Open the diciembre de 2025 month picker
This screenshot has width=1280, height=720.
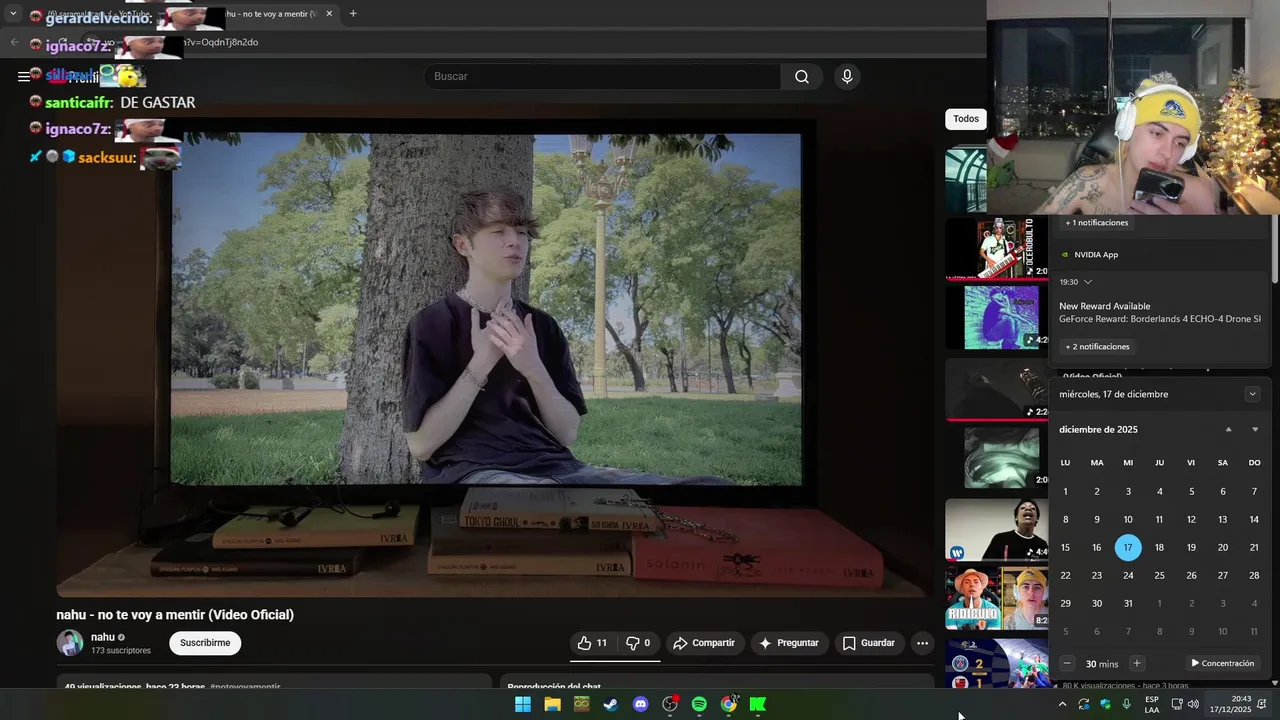tap(1098, 430)
